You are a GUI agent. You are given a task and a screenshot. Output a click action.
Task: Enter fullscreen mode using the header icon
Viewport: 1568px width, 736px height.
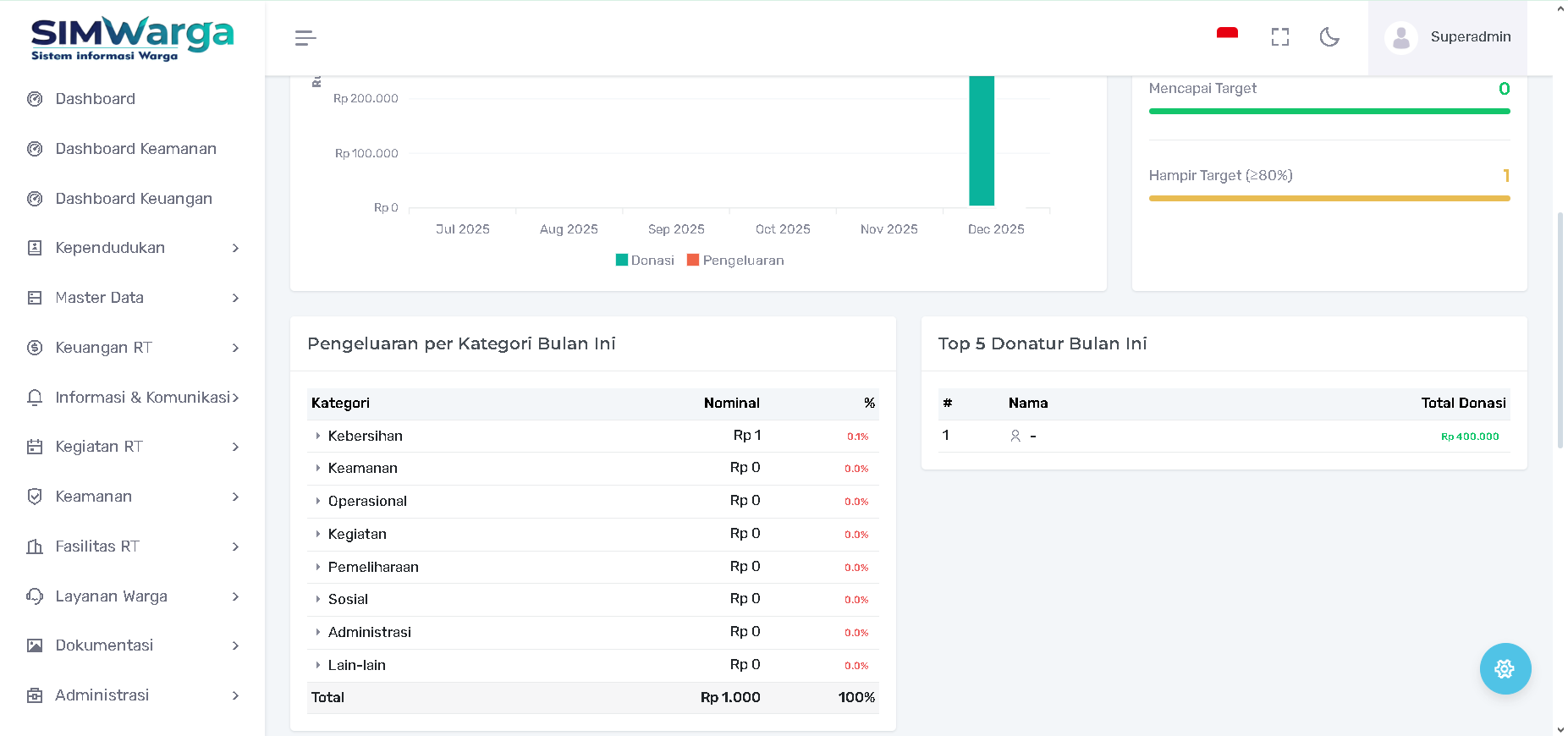click(1279, 37)
